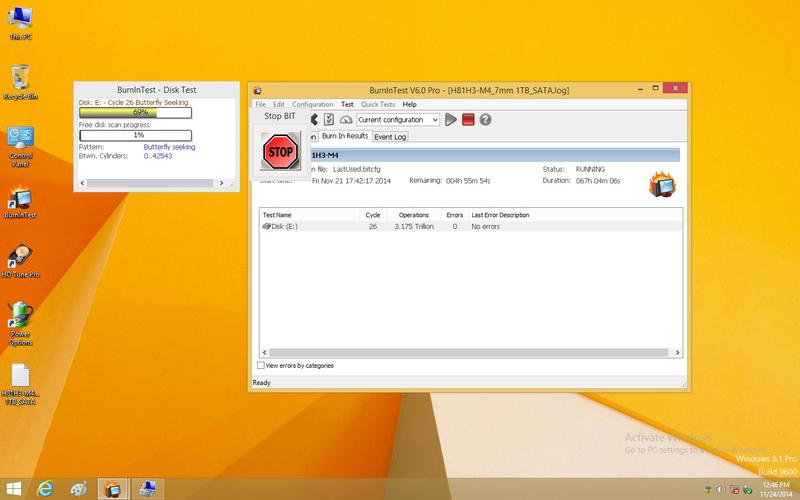The image size is (800, 500).
Task: Click the green Start tests play icon
Action: pyautogui.click(x=451, y=119)
